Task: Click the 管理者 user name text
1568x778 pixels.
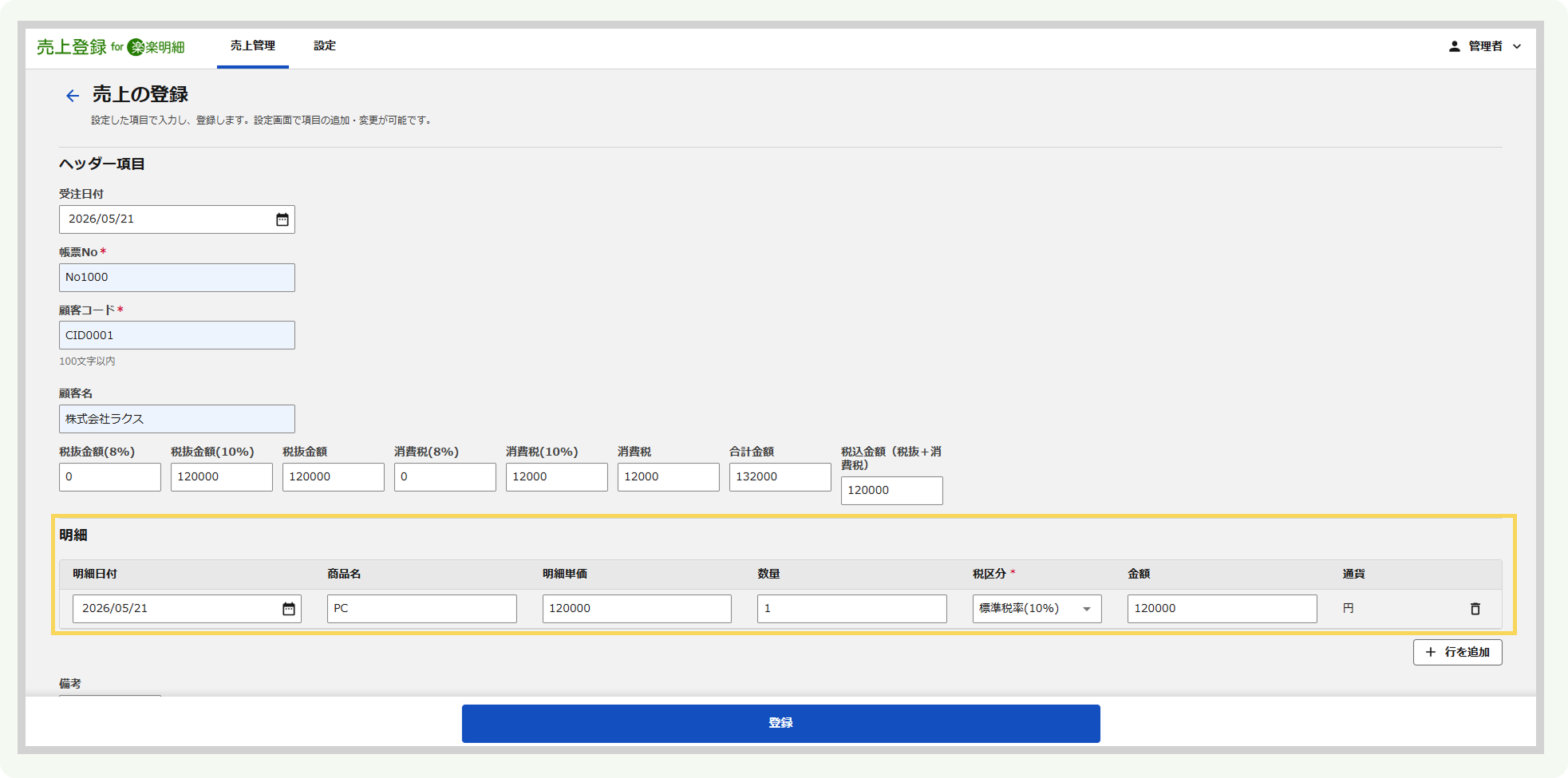Action: [1486, 46]
